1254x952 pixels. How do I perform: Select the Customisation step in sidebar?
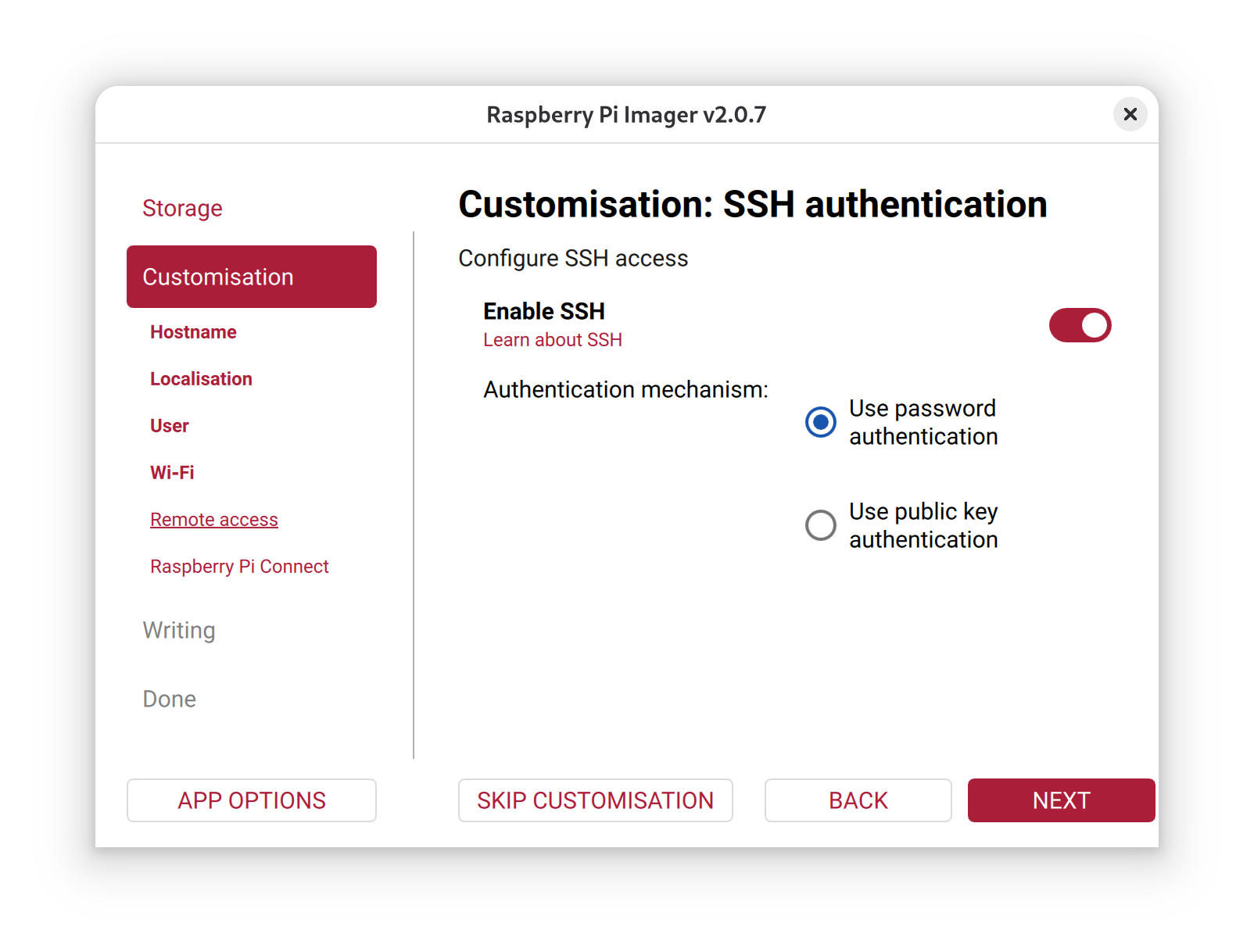tap(252, 277)
